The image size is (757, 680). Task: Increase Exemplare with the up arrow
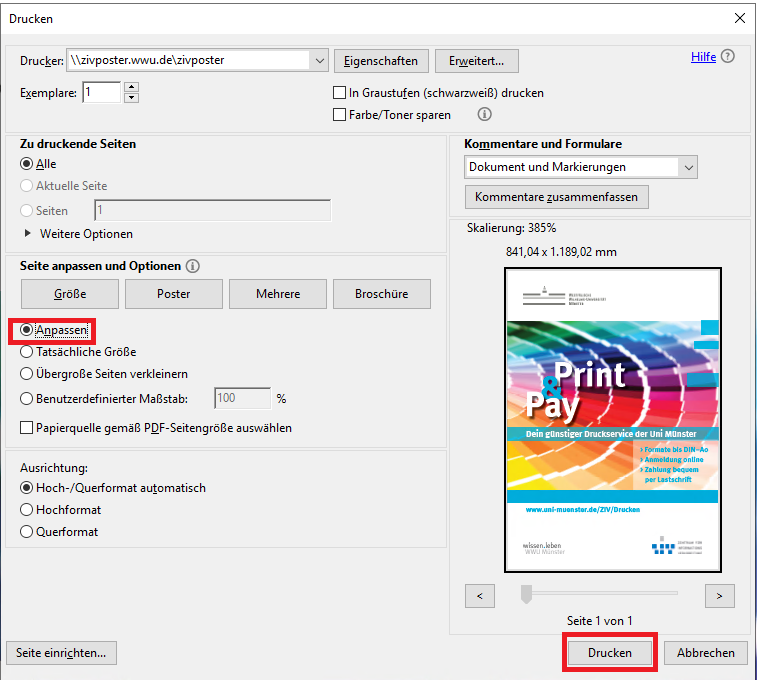[x=131, y=87]
